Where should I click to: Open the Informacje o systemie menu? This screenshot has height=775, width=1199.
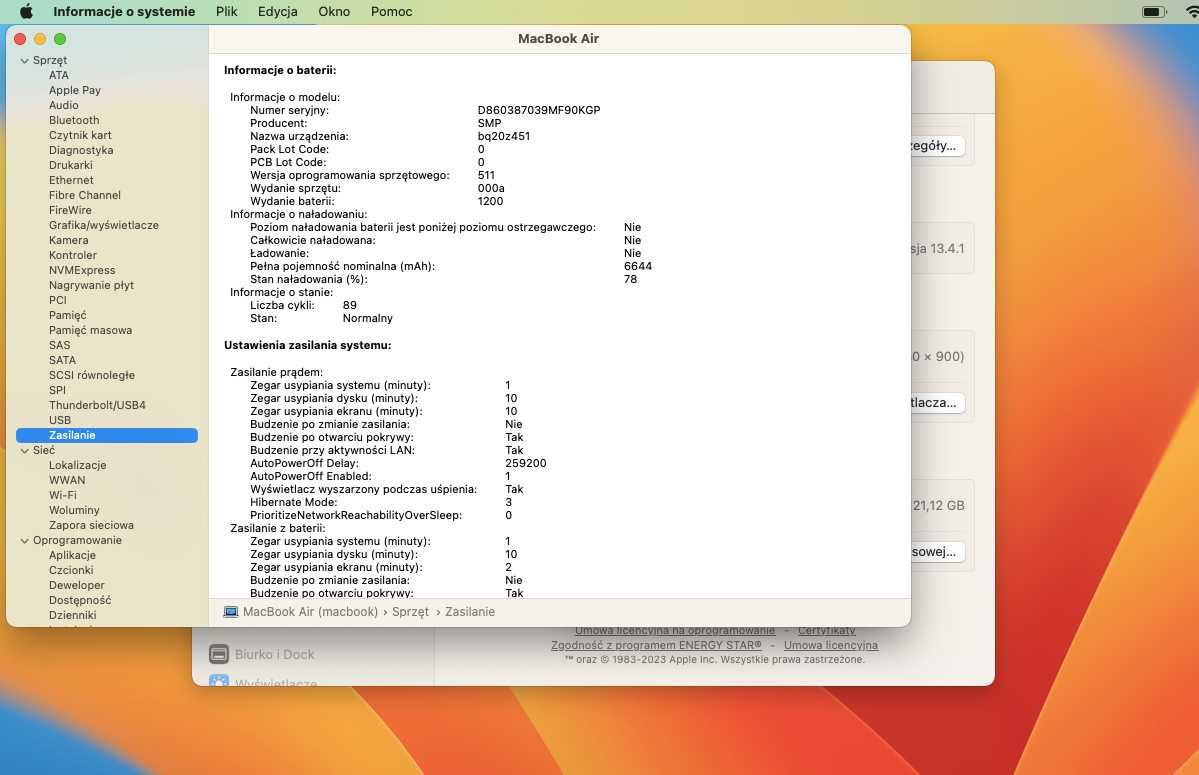[x=124, y=11]
